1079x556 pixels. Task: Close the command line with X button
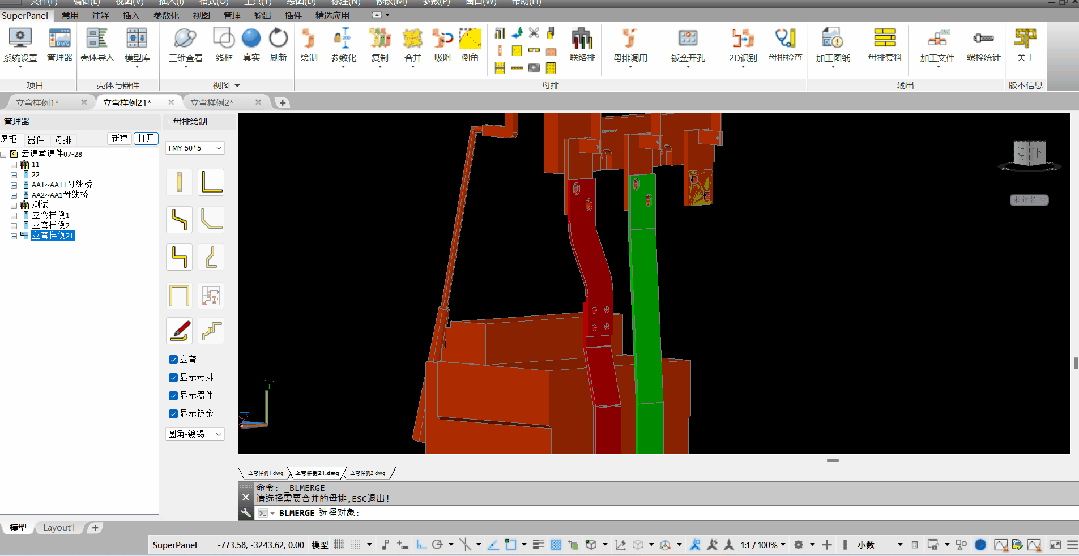pyautogui.click(x=246, y=498)
